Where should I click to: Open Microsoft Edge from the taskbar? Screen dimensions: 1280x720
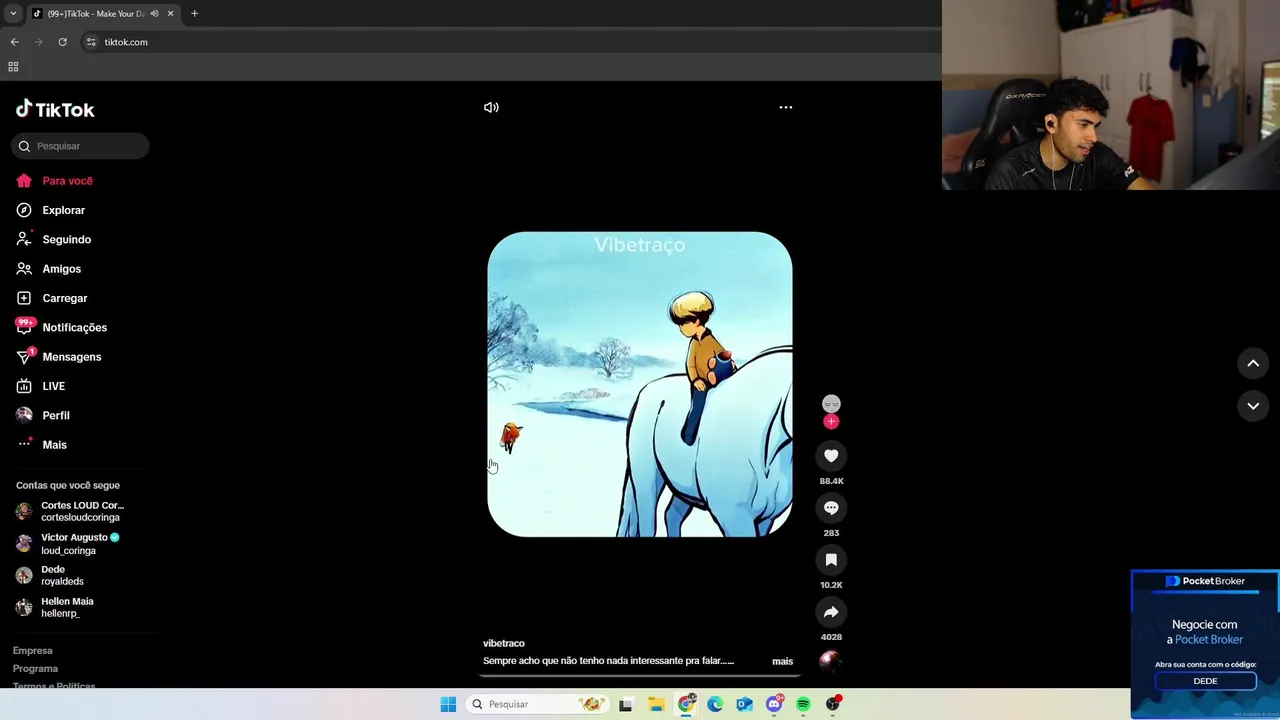[715, 704]
